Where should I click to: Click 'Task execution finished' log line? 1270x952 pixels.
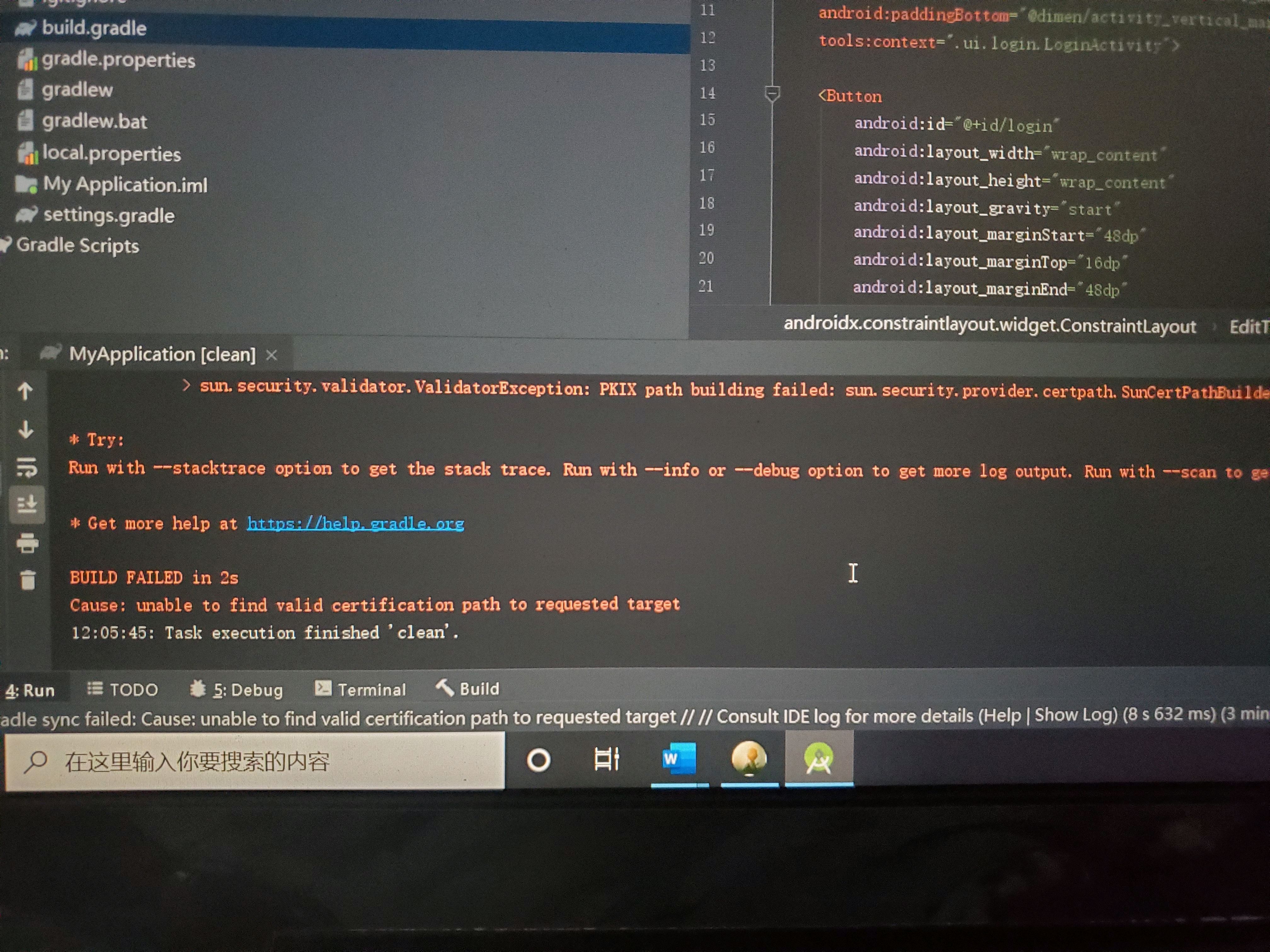coord(265,633)
